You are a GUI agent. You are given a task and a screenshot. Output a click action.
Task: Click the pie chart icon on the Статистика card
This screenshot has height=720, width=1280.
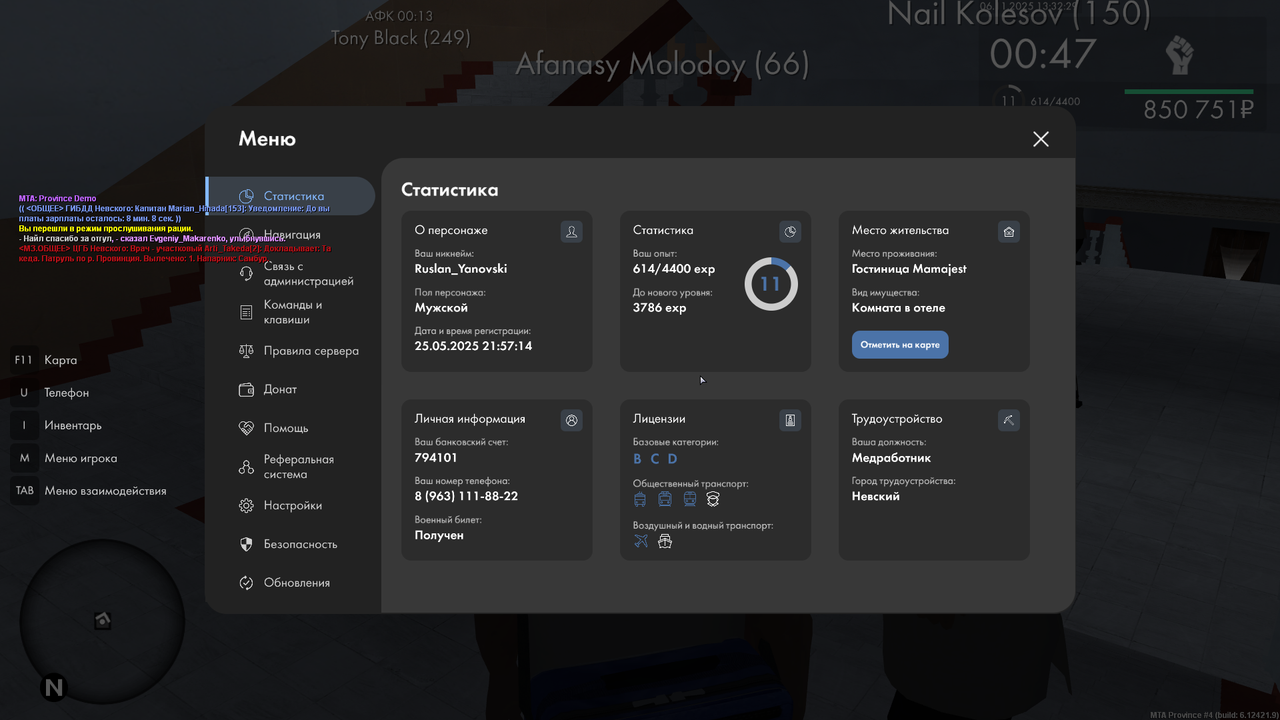pos(790,232)
